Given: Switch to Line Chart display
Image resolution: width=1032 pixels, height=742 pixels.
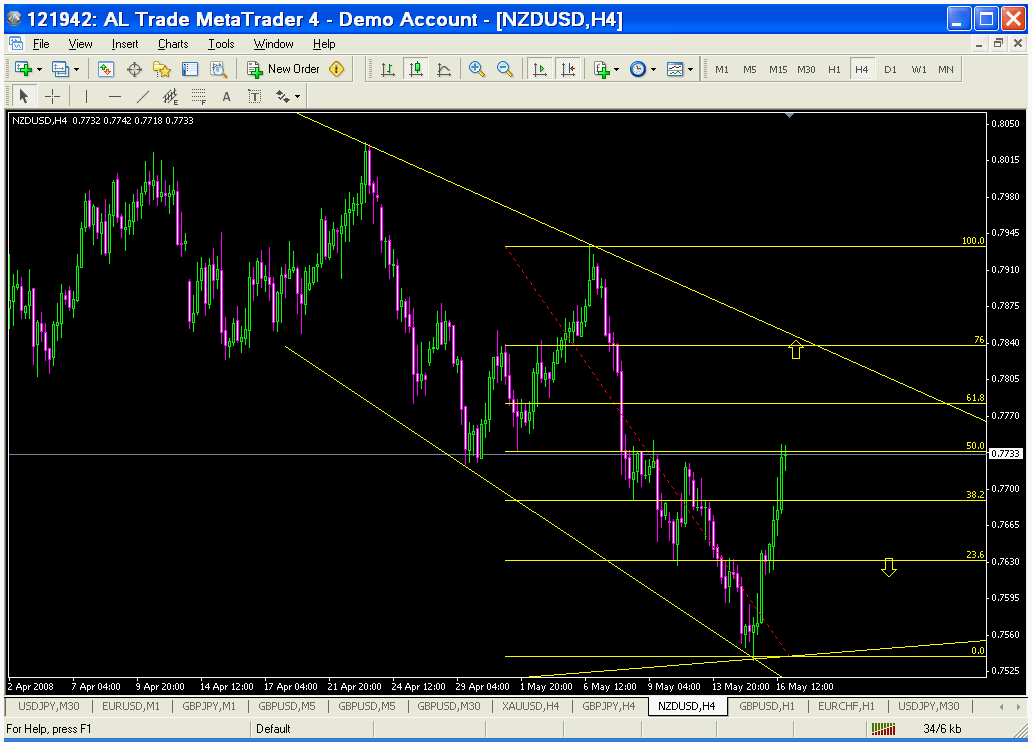Looking at the screenshot, I should click(444, 69).
